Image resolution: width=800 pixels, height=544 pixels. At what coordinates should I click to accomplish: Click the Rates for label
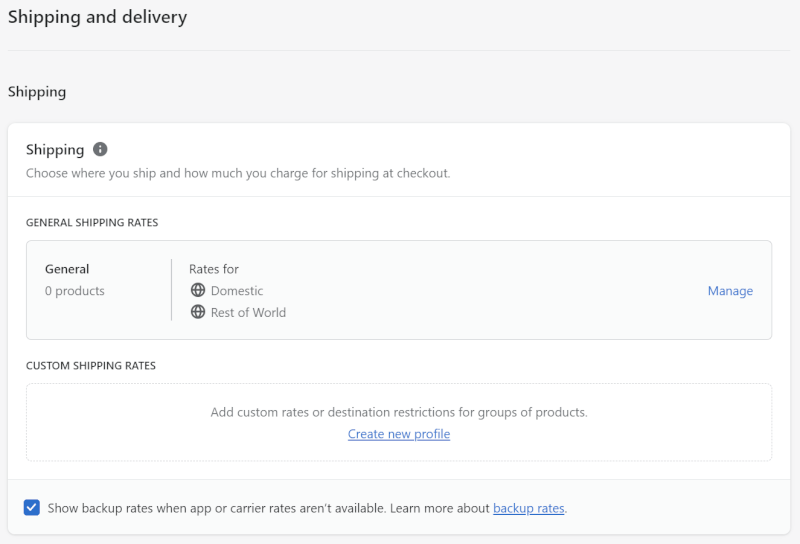pyautogui.click(x=214, y=269)
